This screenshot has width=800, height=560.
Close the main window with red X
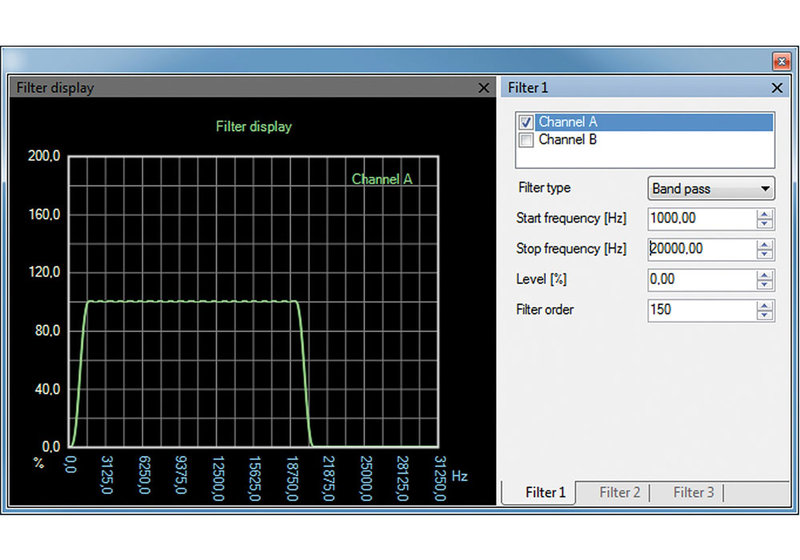[781, 62]
